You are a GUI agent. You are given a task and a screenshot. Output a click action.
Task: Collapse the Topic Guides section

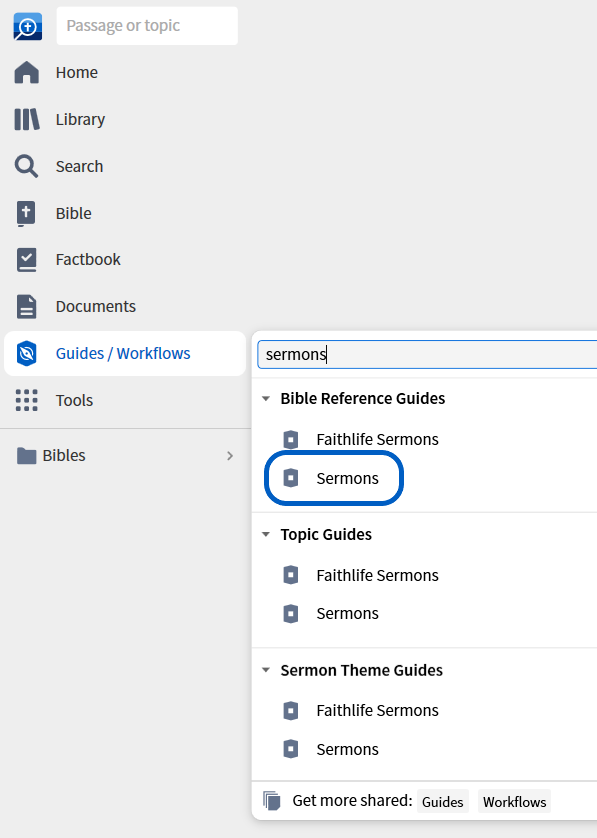(x=266, y=534)
